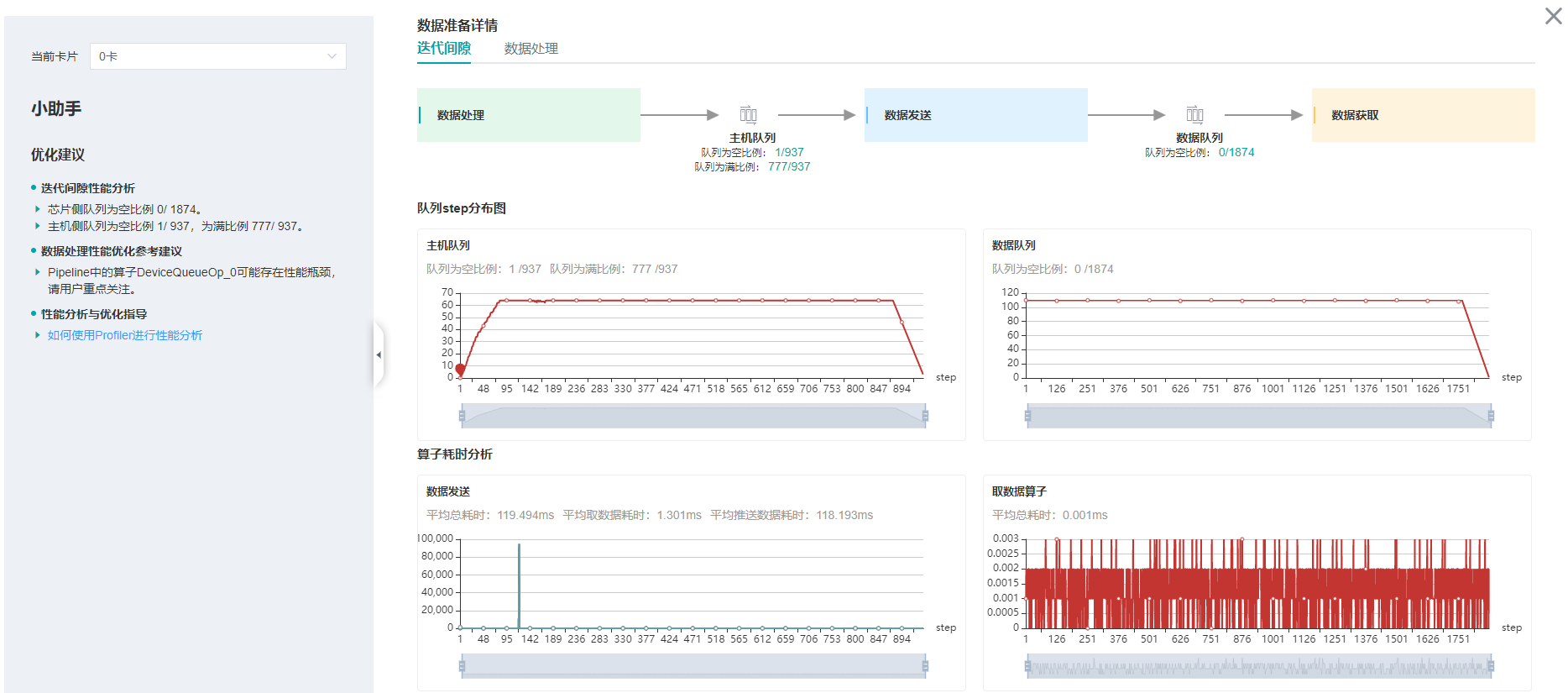Click the orange 数据获取 pipeline stage box
This screenshot has height=693, width=1568.
1423,115
